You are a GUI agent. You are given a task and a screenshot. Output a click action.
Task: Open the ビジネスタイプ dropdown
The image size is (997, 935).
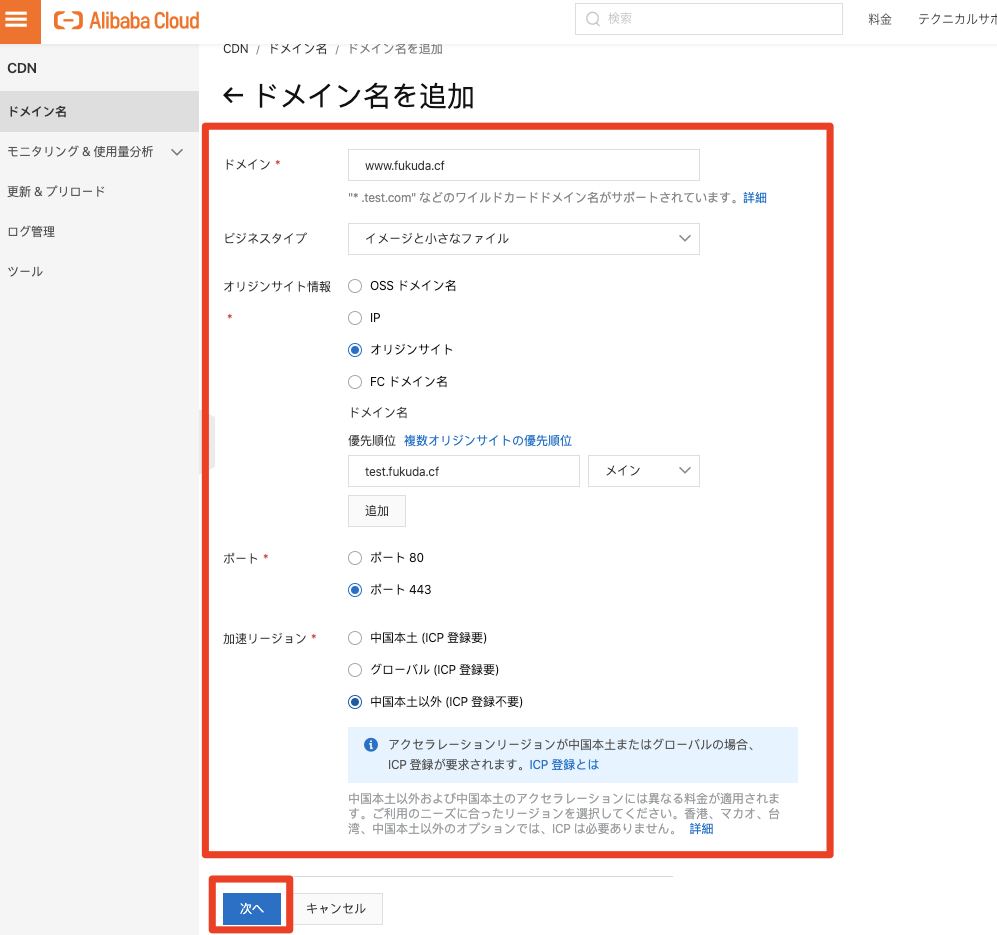523,239
